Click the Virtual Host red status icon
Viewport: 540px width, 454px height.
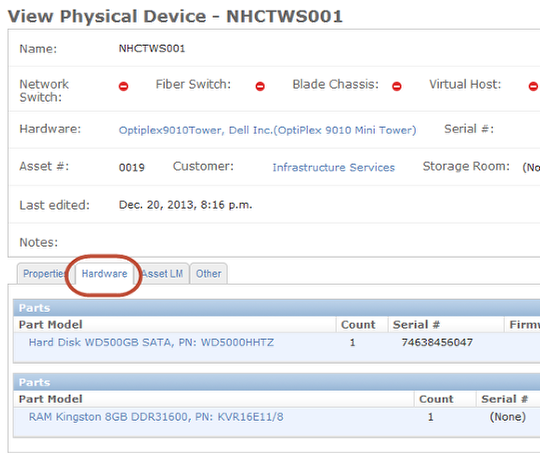point(533,86)
